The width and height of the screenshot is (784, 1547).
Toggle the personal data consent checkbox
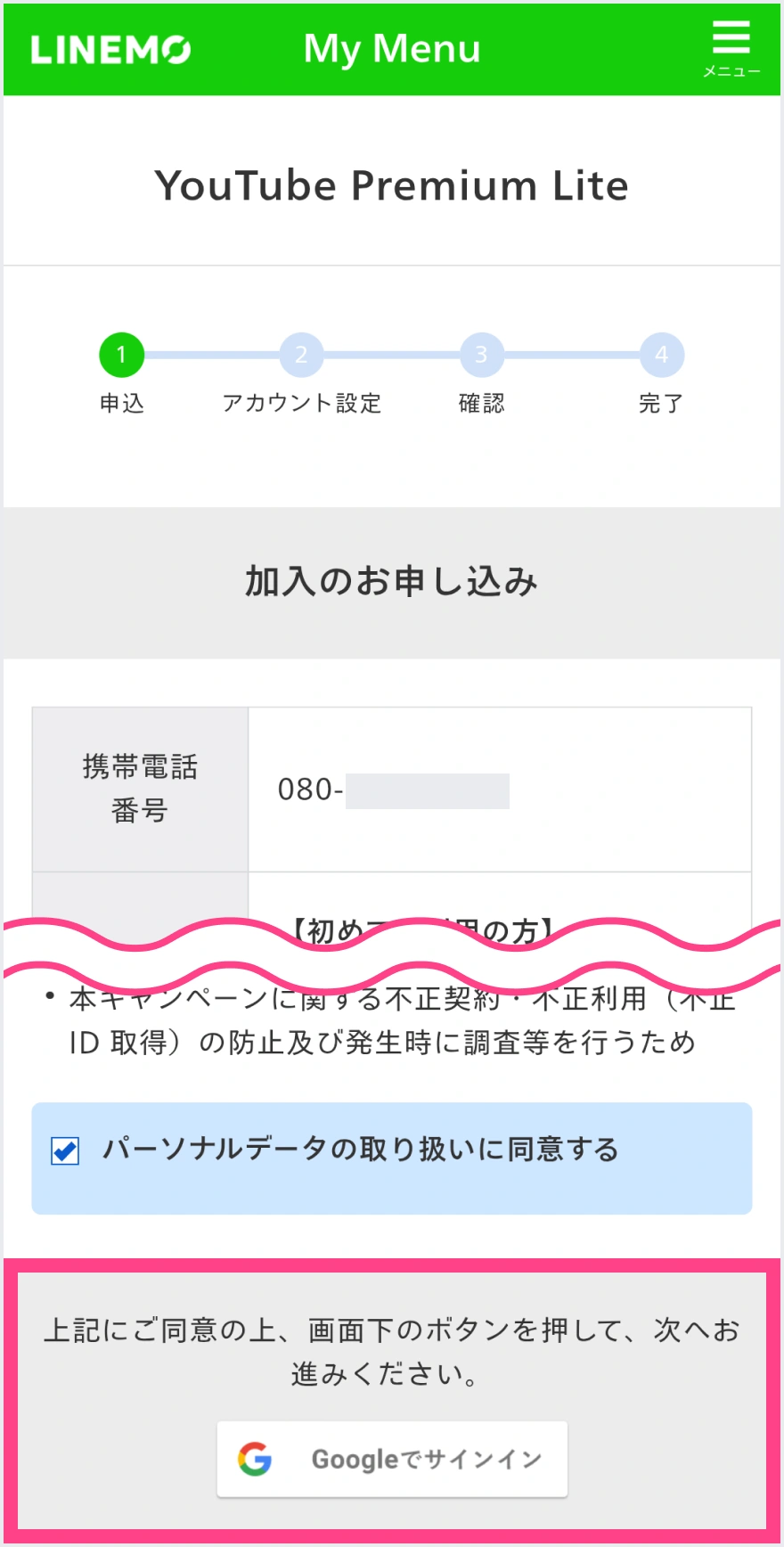65,1150
